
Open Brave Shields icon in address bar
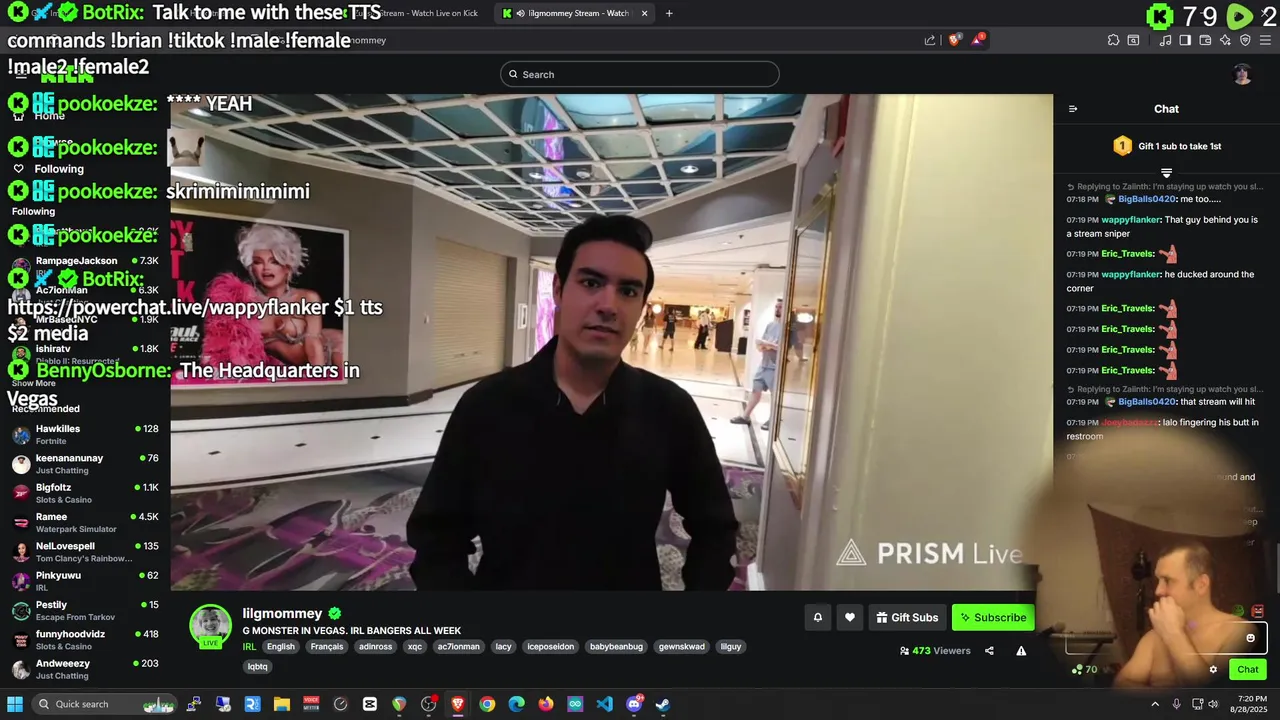tap(954, 40)
